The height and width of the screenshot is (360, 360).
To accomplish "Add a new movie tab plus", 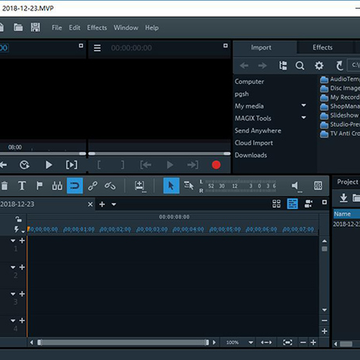I will click(x=102, y=204).
